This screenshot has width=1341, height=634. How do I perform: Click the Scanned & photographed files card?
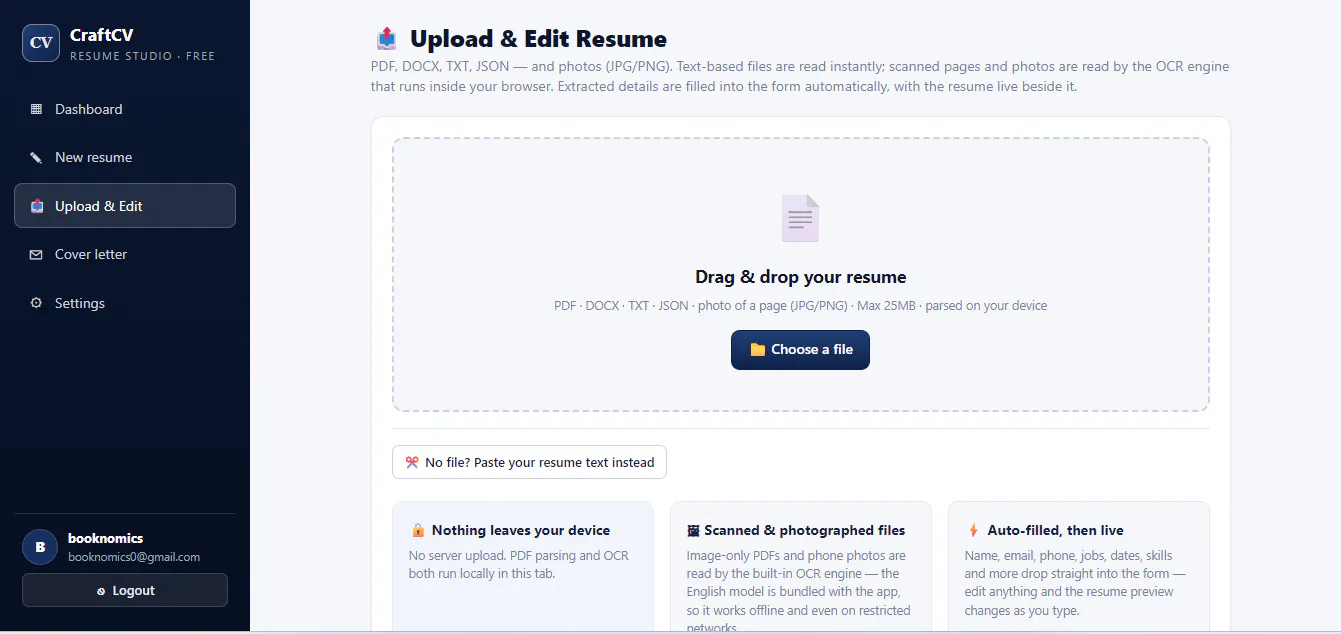point(801,567)
